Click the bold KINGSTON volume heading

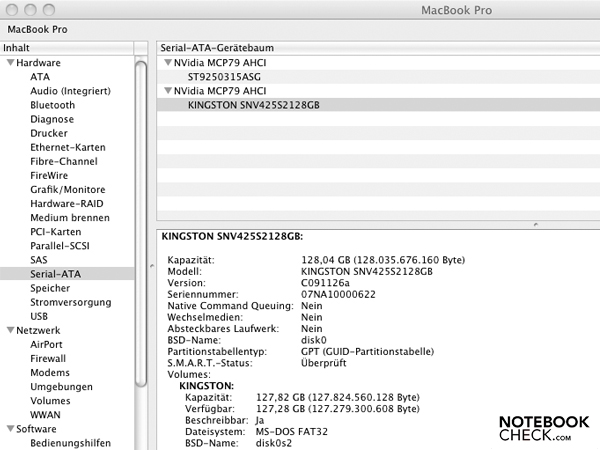tap(207, 386)
